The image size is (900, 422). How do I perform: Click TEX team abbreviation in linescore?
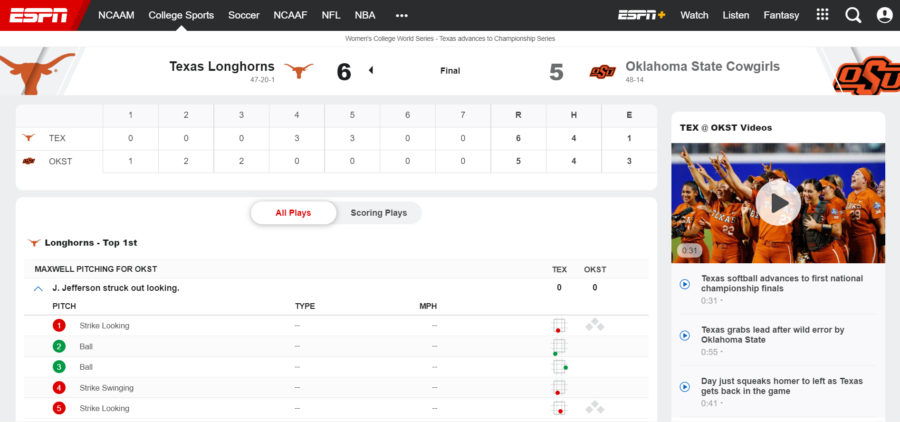point(57,138)
